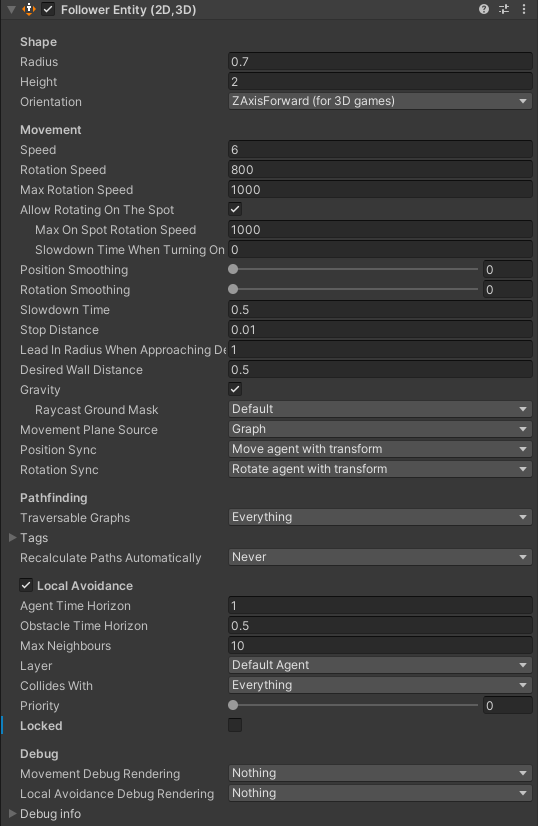Viewport: 538px width, 826px height.
Task: Click the Radius input field
Action: point(380,62)
